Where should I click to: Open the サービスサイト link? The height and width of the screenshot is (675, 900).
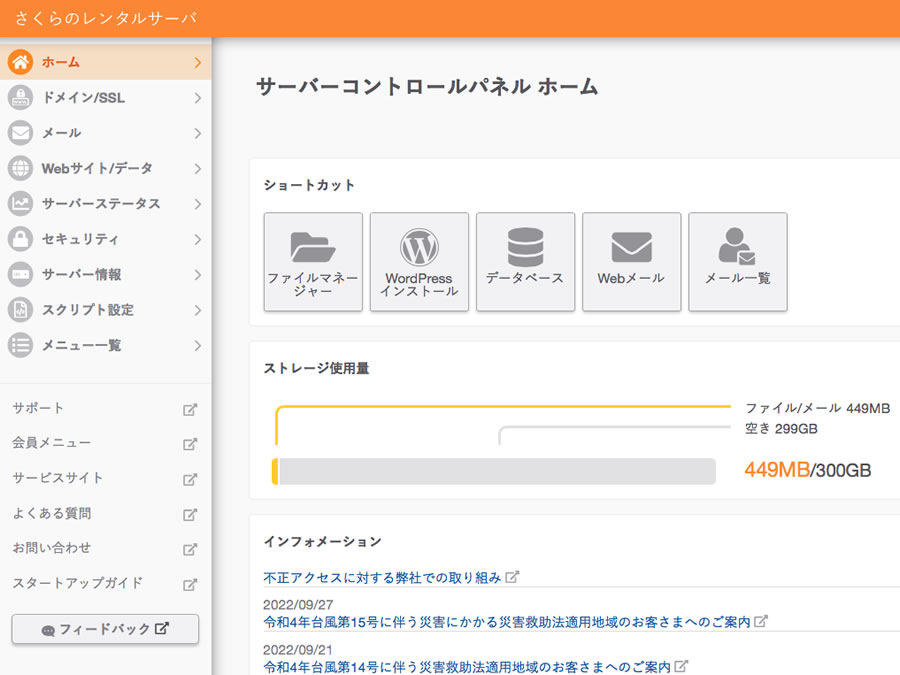[x=57, y=478]
